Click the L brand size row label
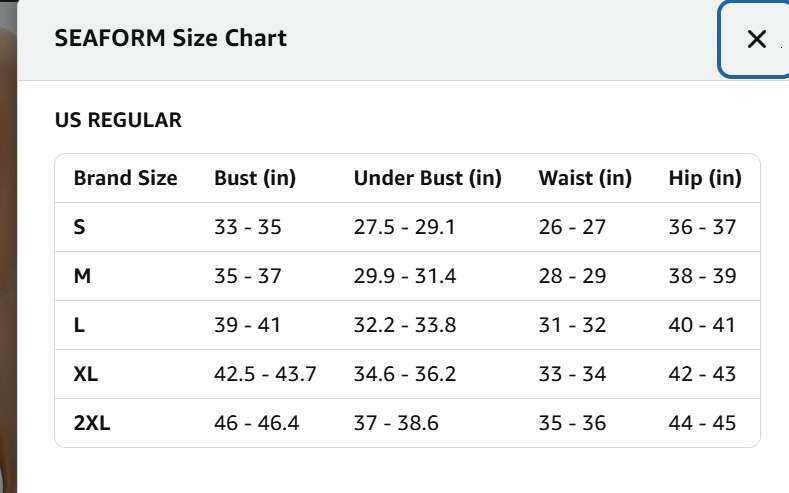Screen dimensions: 789x493 point(80,325)
